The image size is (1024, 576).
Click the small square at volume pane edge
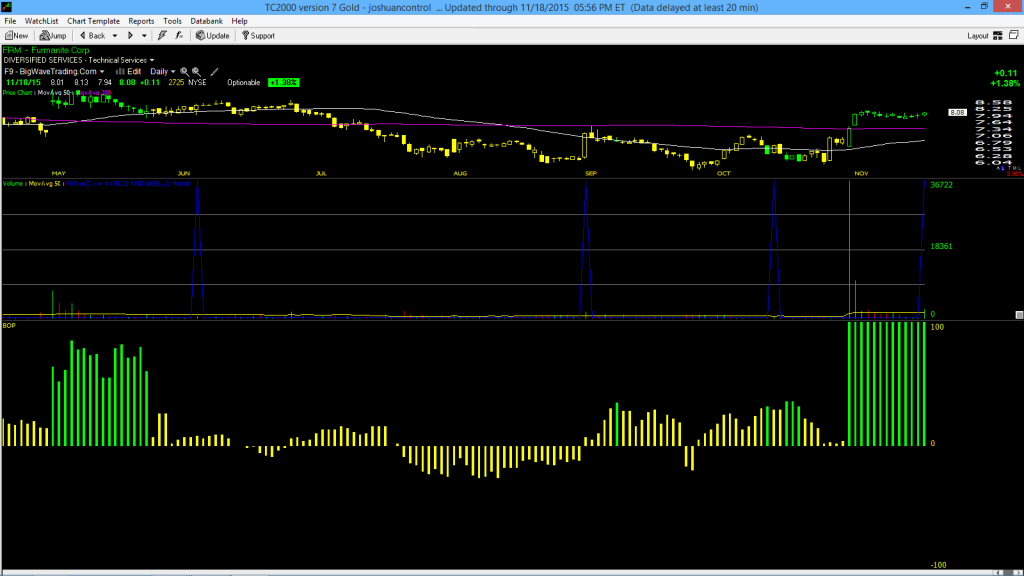[1019, 315]
